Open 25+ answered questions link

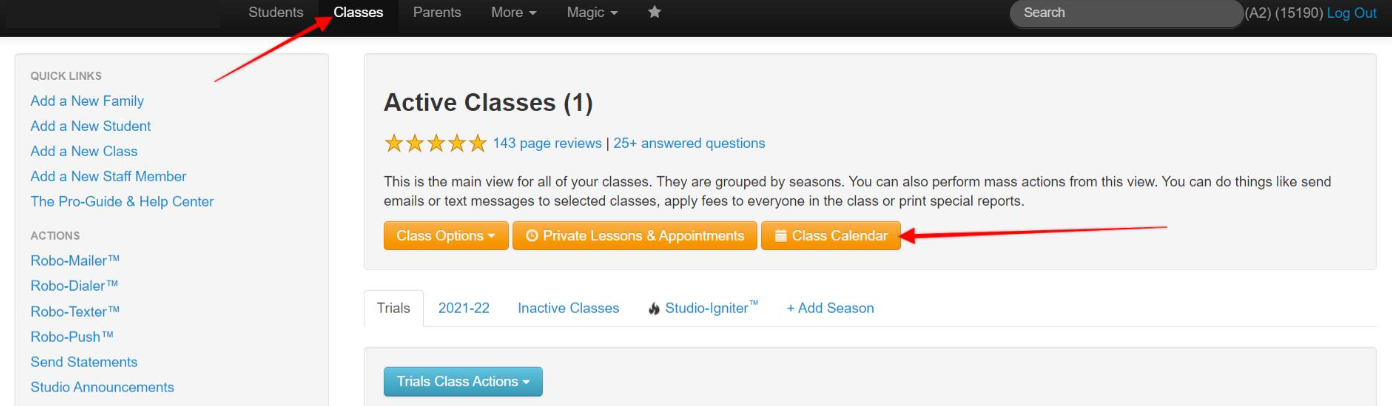pos(689,143)
